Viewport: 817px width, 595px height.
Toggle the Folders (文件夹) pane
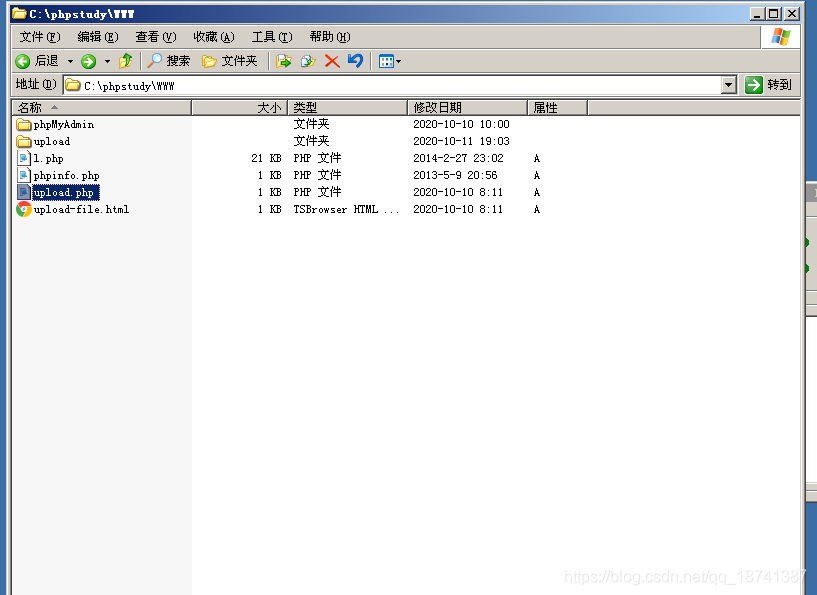tap(230, 61)
